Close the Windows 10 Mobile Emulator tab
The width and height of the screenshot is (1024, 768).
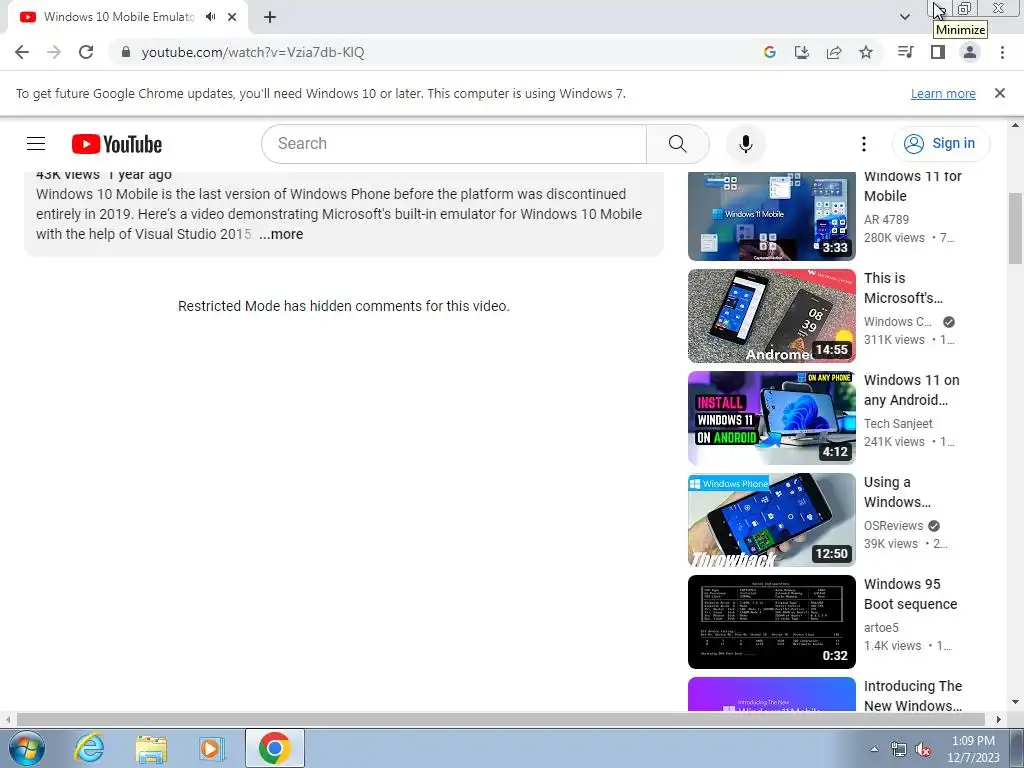pos(232,17)
